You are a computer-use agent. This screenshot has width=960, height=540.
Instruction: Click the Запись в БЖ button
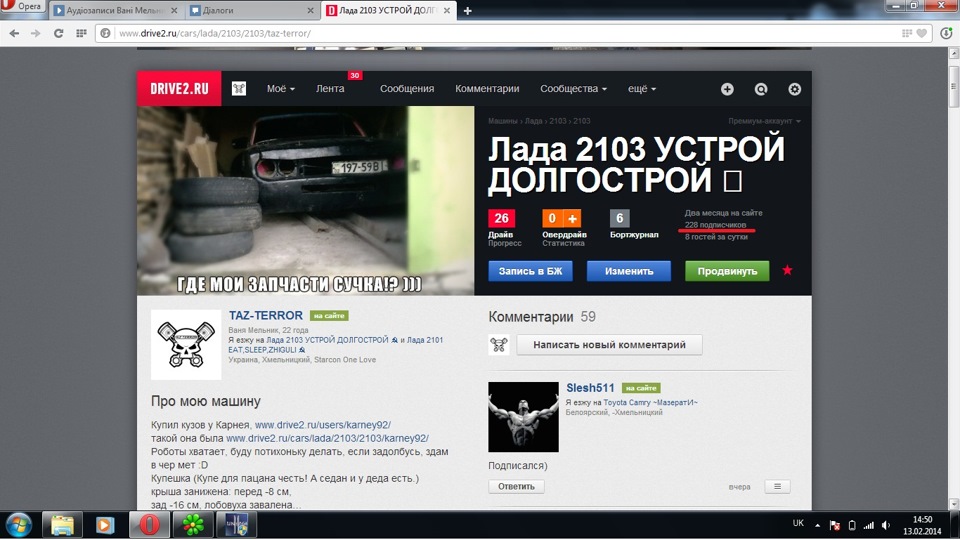click(x=530, y=271)
